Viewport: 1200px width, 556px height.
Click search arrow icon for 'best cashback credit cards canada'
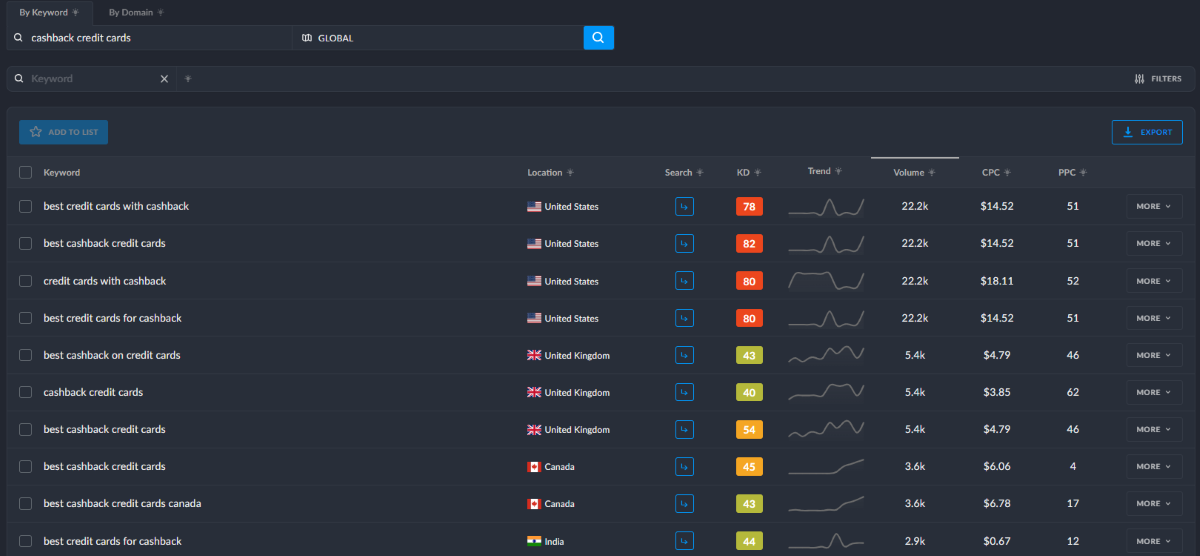point(684,504)
